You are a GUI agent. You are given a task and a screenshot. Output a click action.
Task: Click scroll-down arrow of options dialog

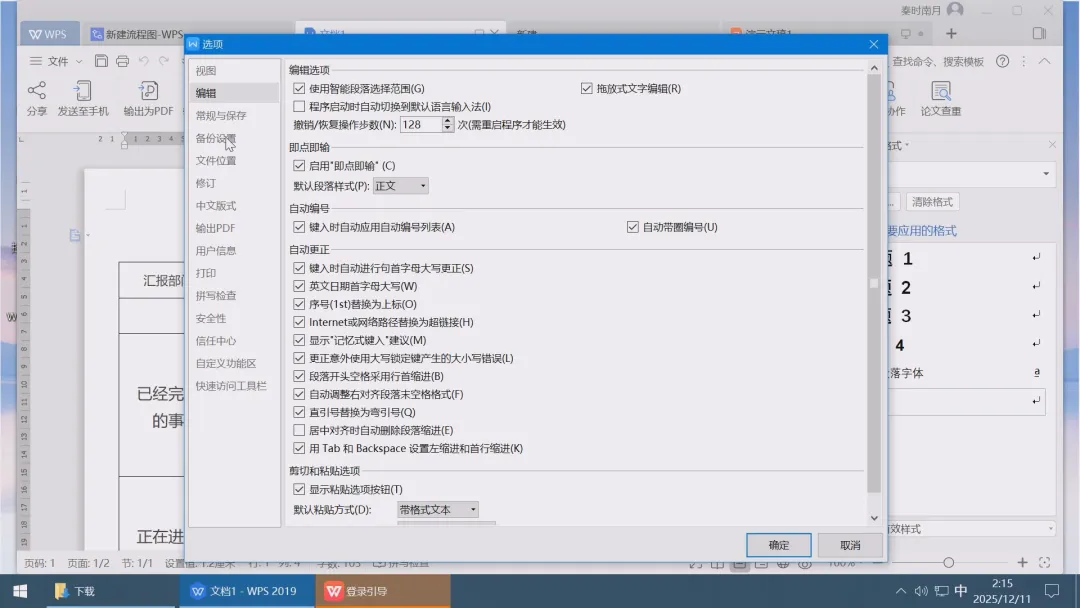[x=874, y=518]
